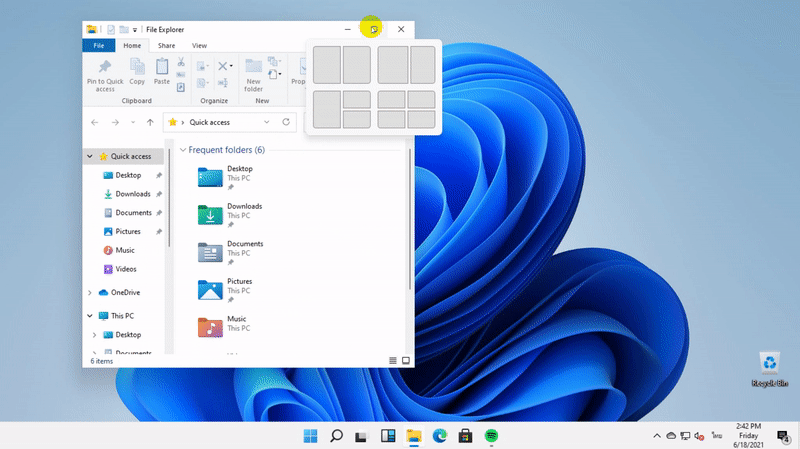Click Pin to Quick access icon

coord(106,67)
